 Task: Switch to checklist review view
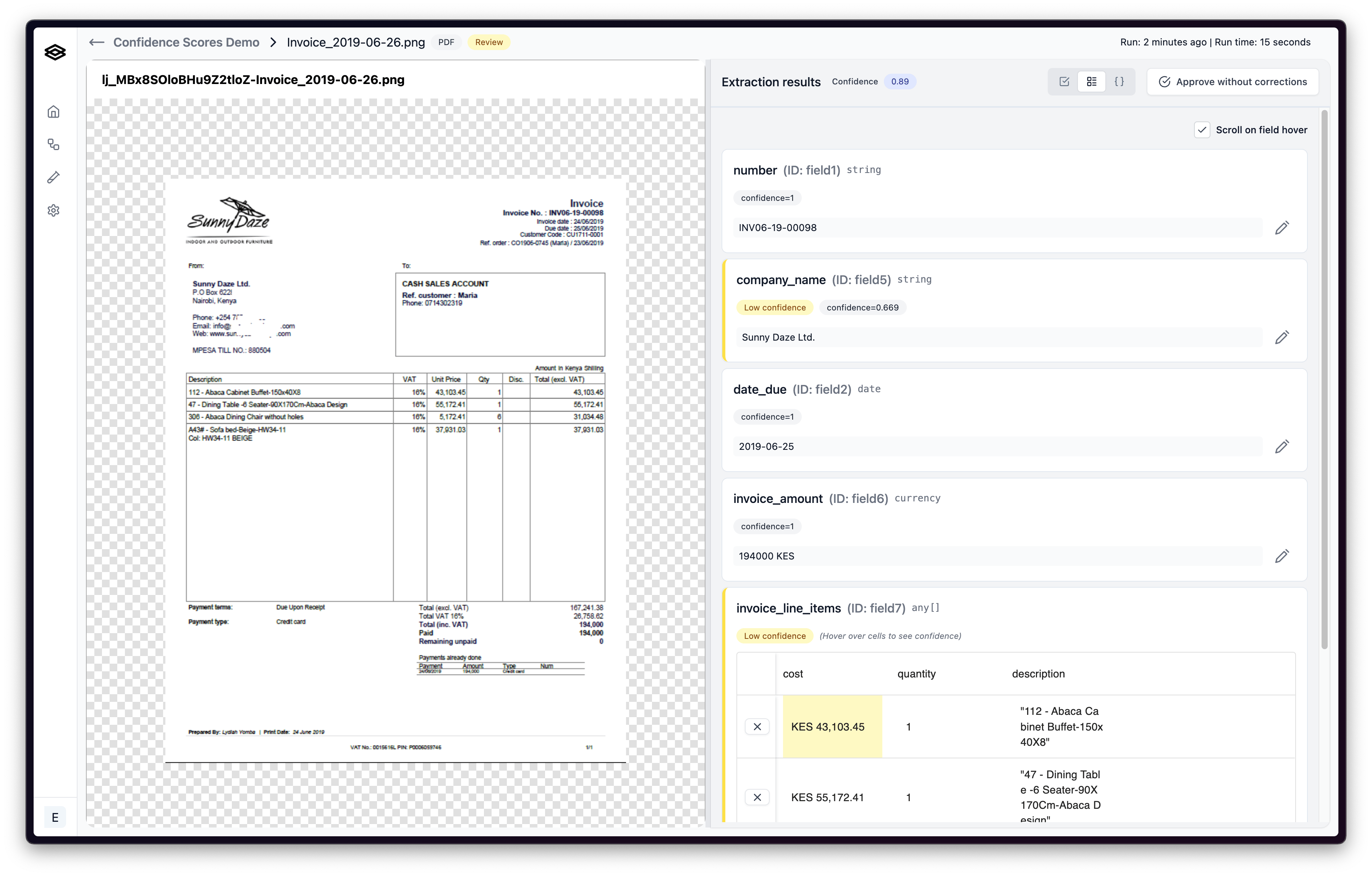click(1064, 81)
